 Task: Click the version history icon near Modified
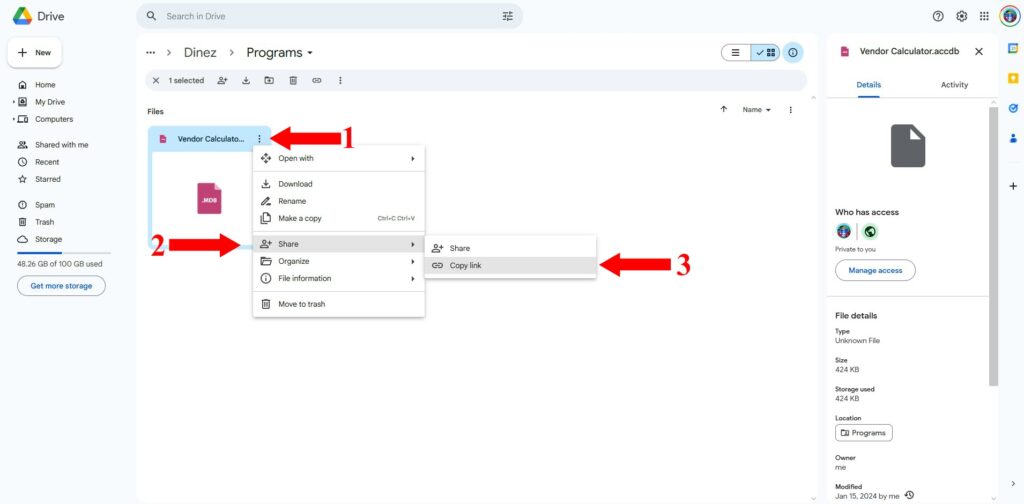click(x=910, y=496)
